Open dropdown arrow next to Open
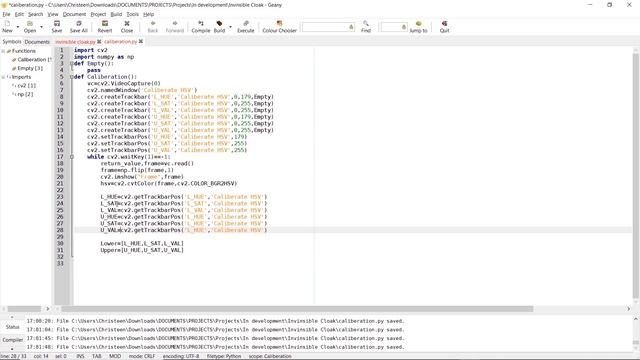This screenshot has width=640, height=360. pyautogui.click(x=41, y=27)
